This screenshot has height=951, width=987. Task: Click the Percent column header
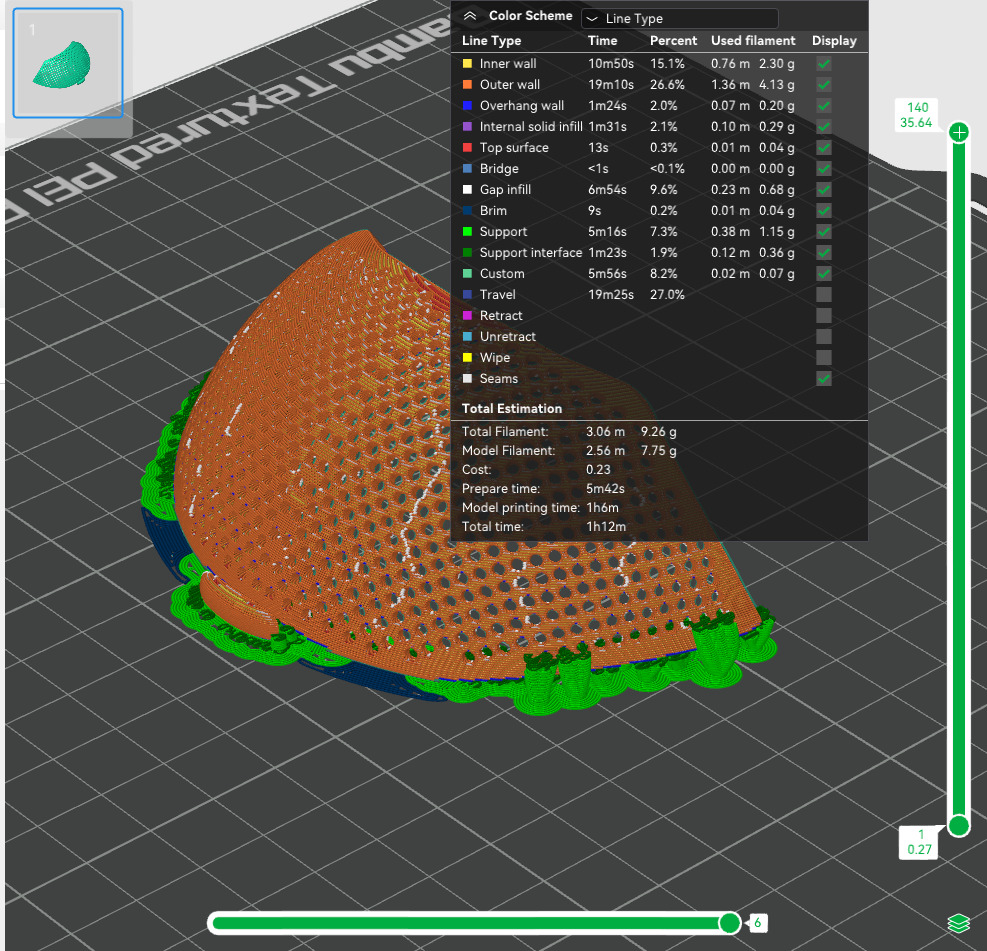pyautogui.click(x=673, y=40)
